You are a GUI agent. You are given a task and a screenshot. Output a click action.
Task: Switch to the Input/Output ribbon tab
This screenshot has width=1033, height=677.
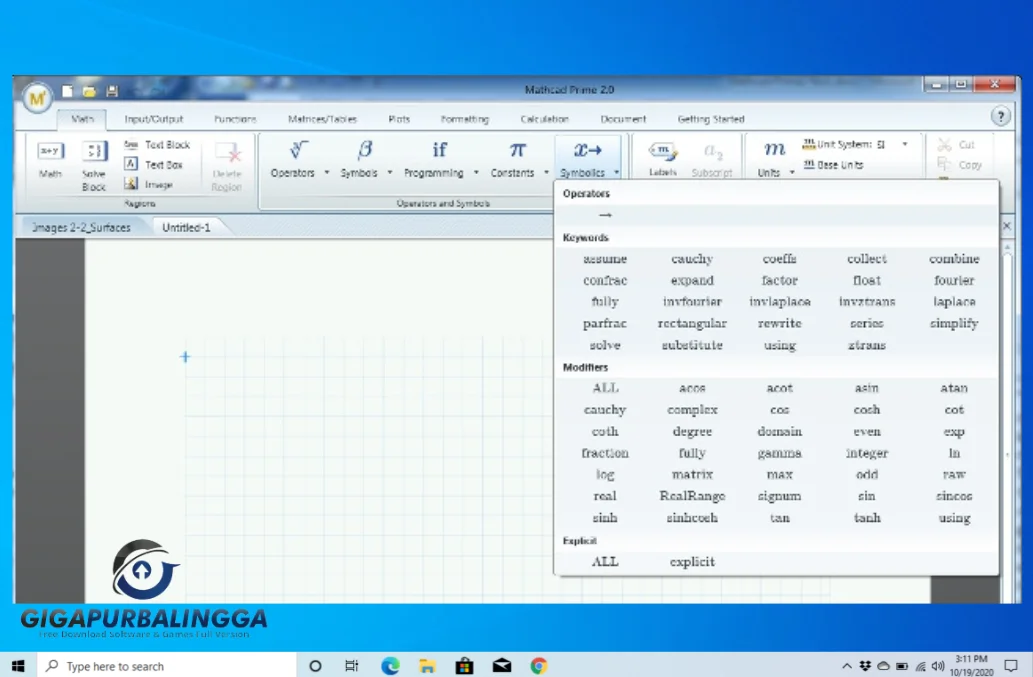pyautogui.click(x=154, y=119)
